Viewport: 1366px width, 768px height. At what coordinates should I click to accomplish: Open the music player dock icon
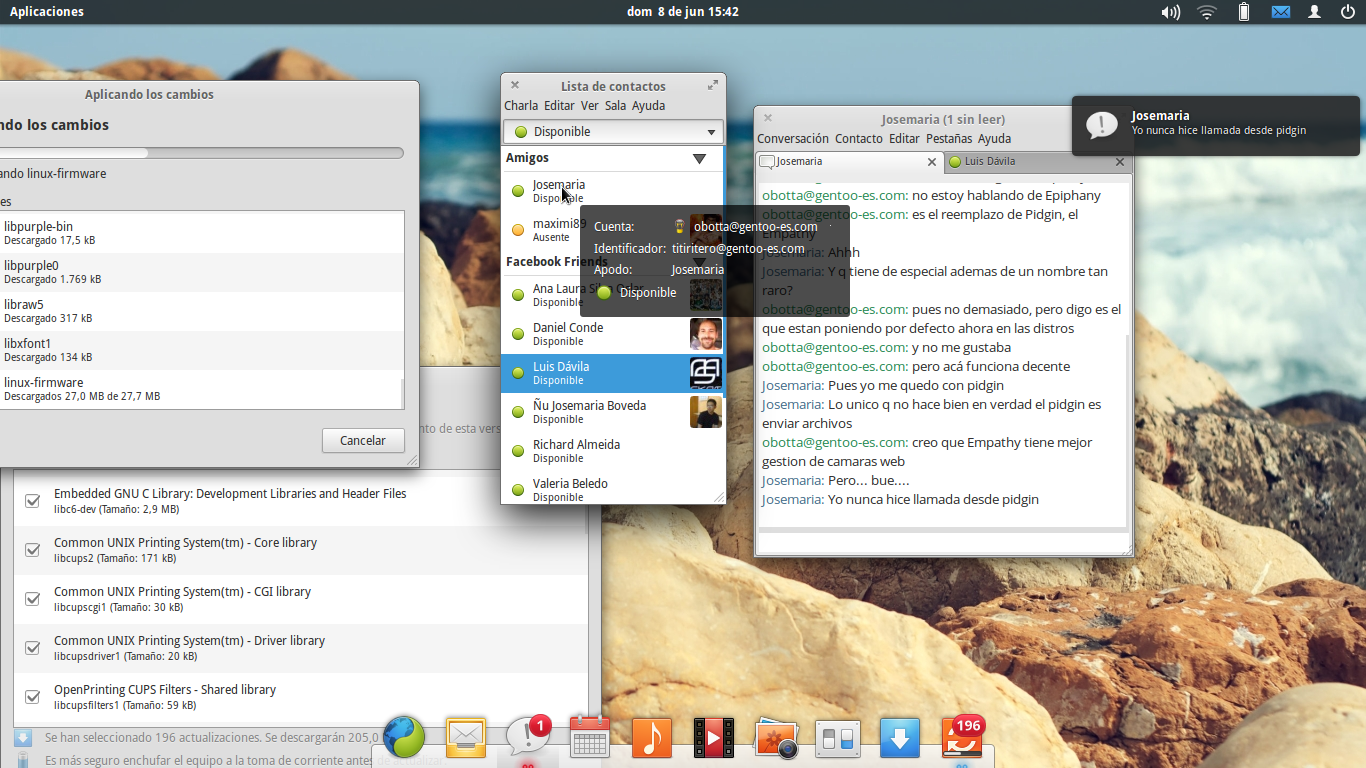(652, 738)
